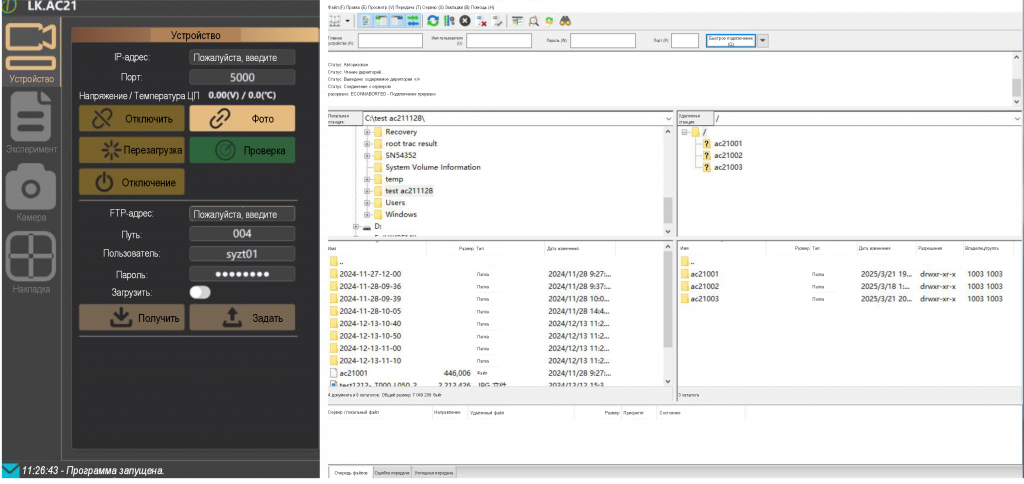Screen dimensions: 1024x484
Task: Toggle remote directory tree toolbar icon
Action: pos(397,21)
